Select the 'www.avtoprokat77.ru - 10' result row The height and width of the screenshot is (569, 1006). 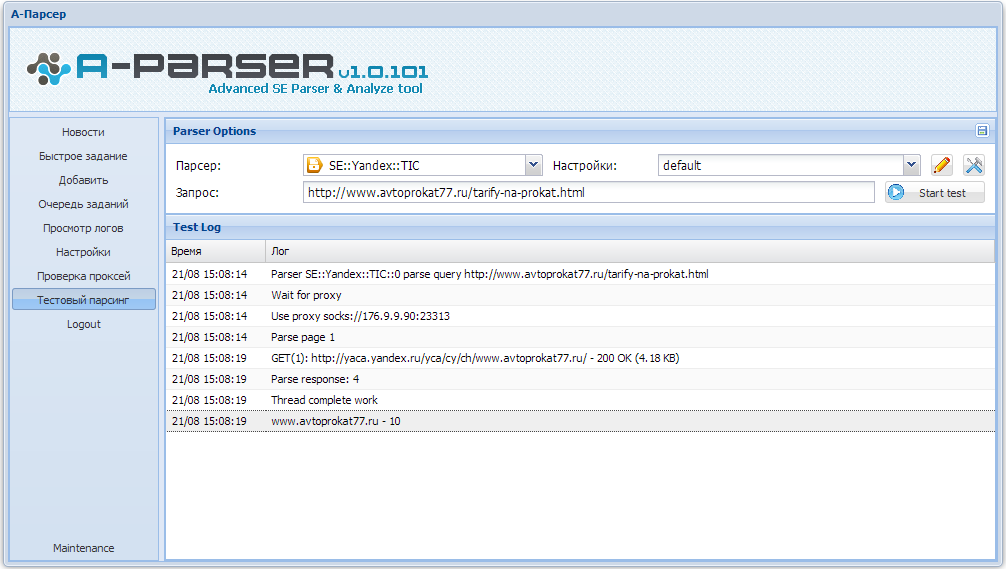pyautogui.click(x=581, y=421)
